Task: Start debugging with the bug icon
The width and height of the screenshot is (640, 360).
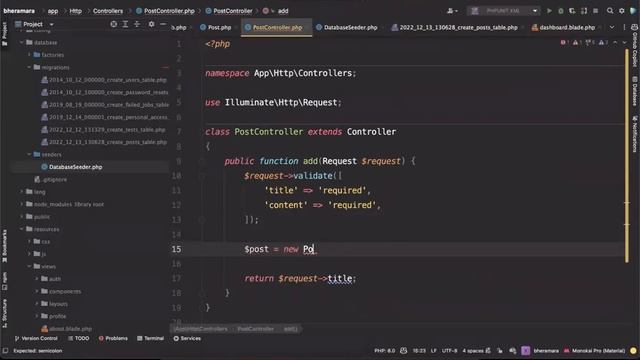Action: tap(561, 11)
